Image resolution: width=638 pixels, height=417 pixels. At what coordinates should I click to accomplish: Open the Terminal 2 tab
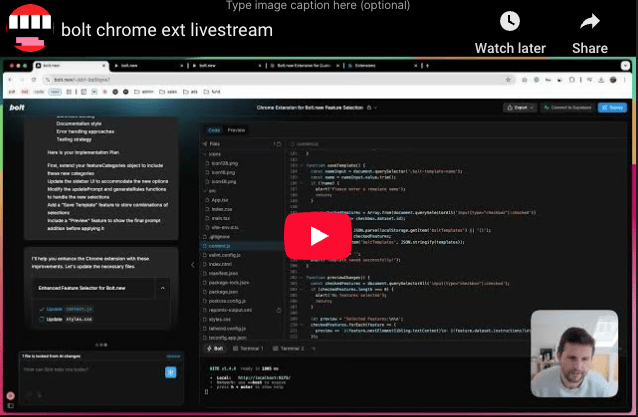[x=288, y=349]
